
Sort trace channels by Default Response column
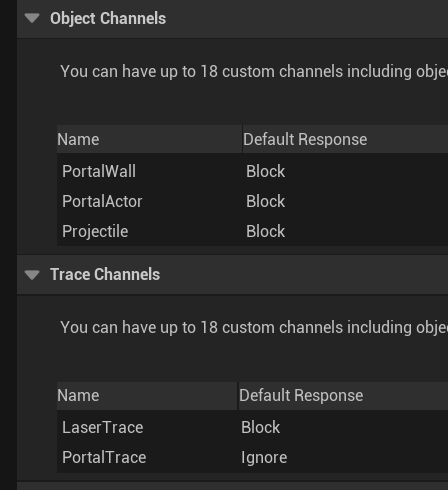coord(343,396)
